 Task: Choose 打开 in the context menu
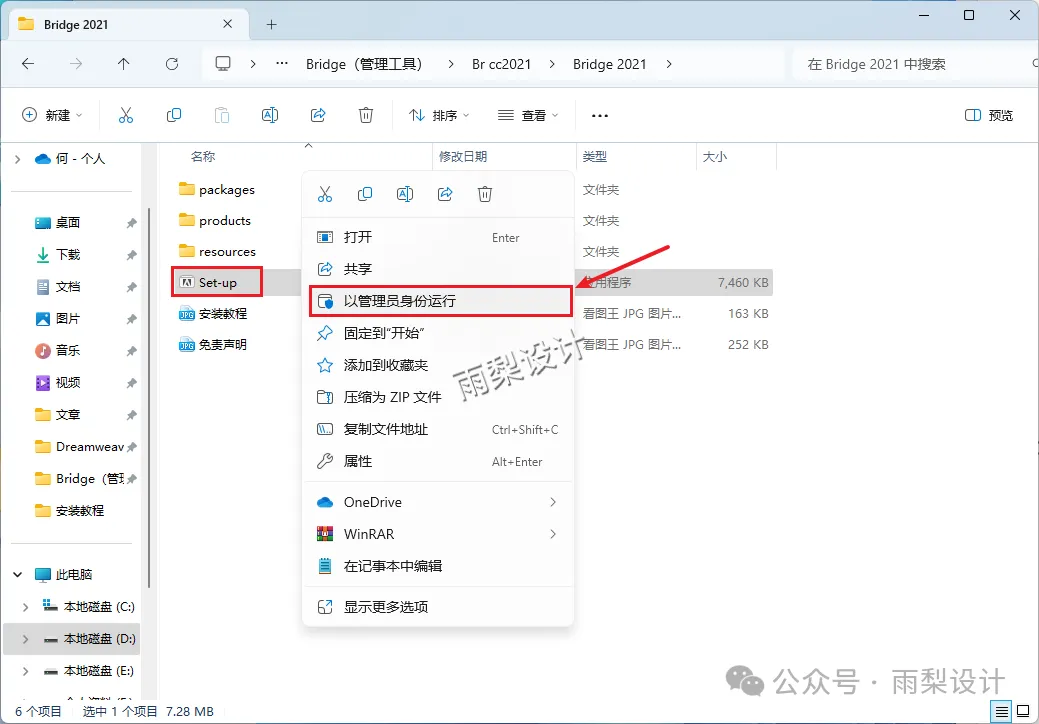(437, 237)
